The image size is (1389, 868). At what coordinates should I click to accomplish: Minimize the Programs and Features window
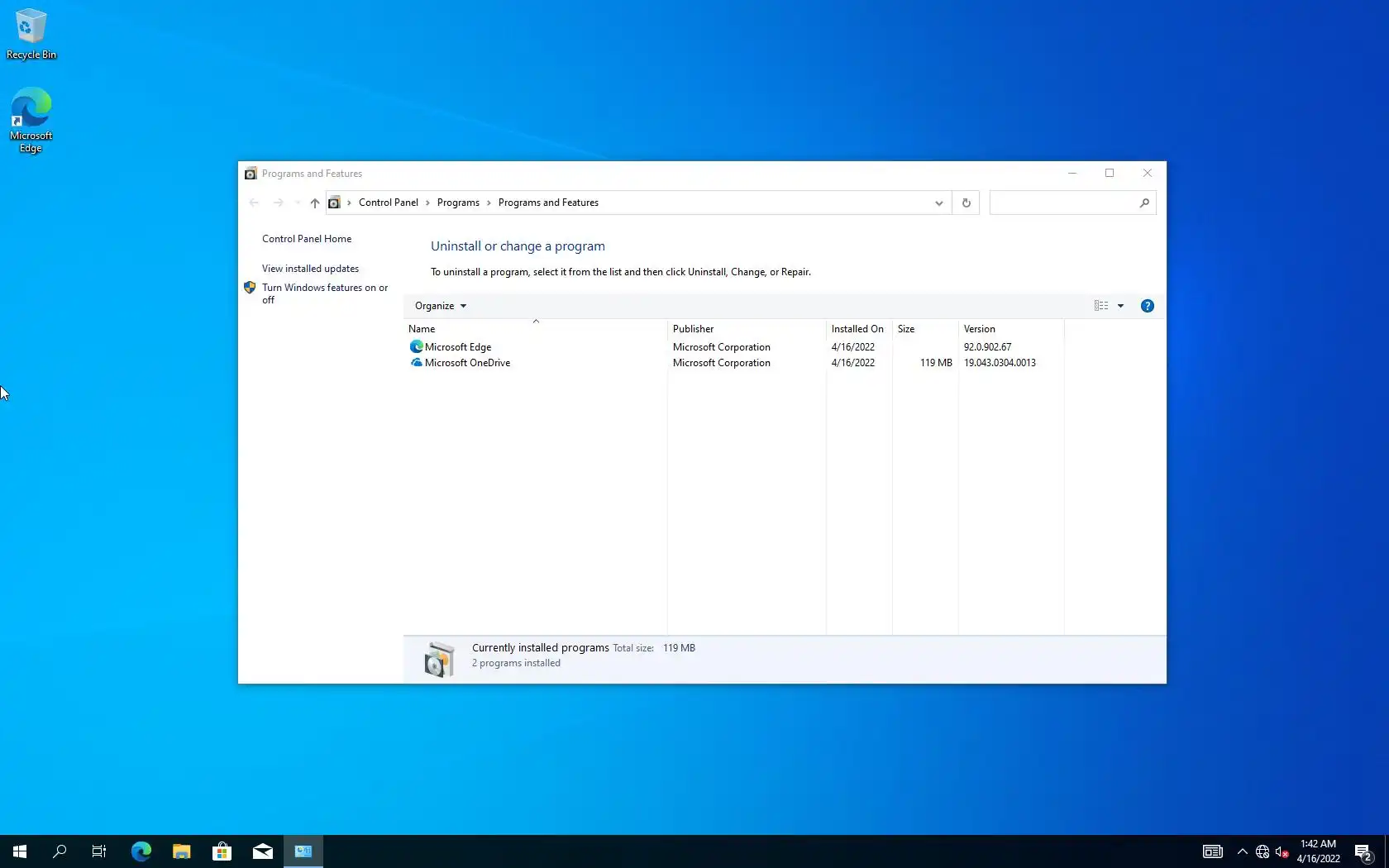[x=1072, y=174]
